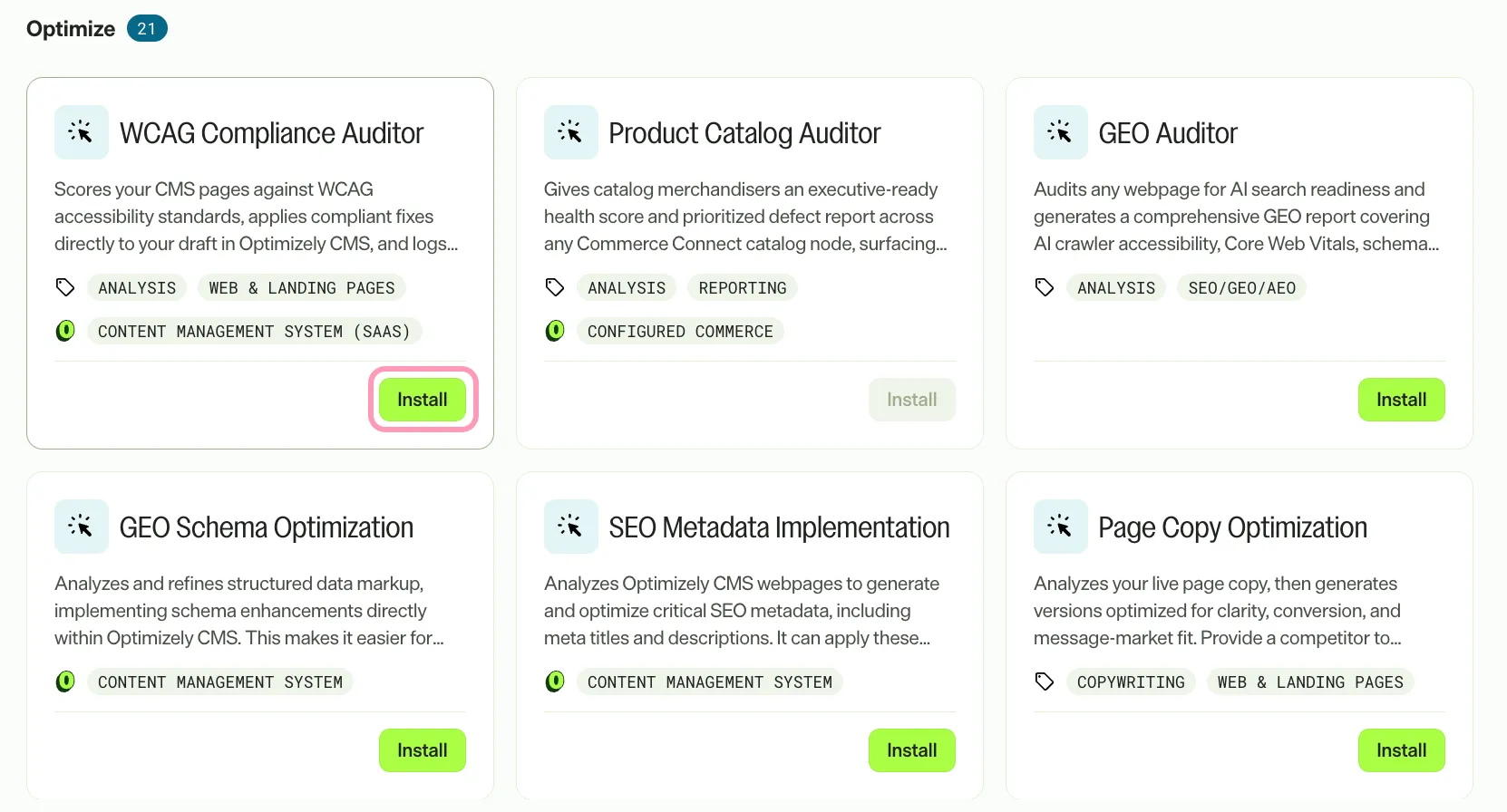Install the Page Copy Optimization agent
1507x812 pixels.
pos(1402,750)
